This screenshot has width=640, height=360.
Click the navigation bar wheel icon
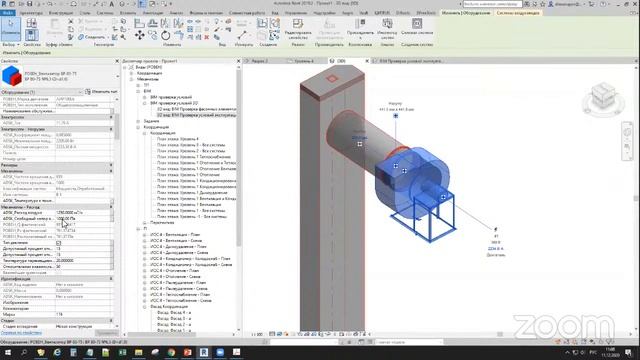click(x=627, y=132)
